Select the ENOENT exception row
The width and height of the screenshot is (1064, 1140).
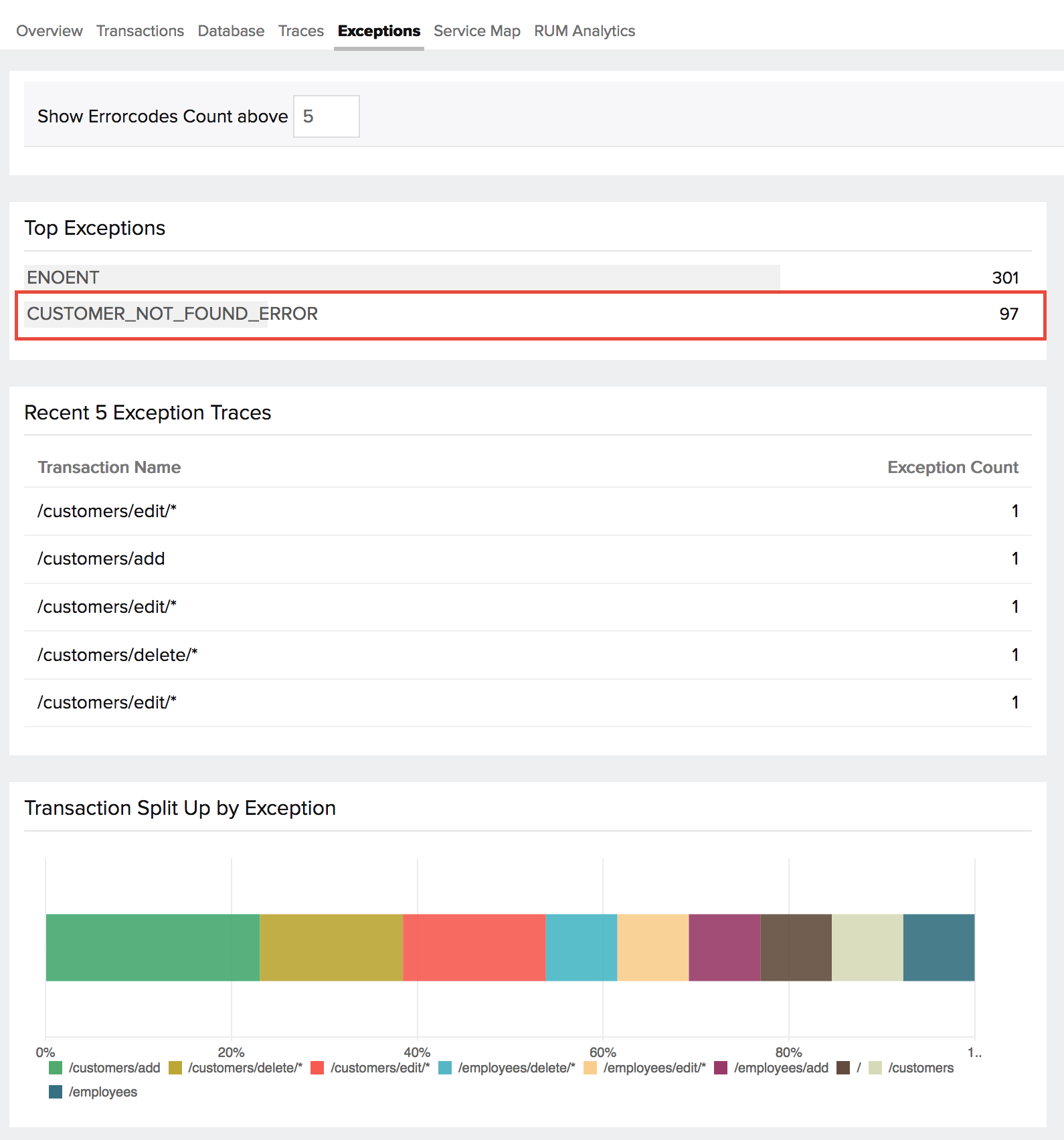pos(63,278)
